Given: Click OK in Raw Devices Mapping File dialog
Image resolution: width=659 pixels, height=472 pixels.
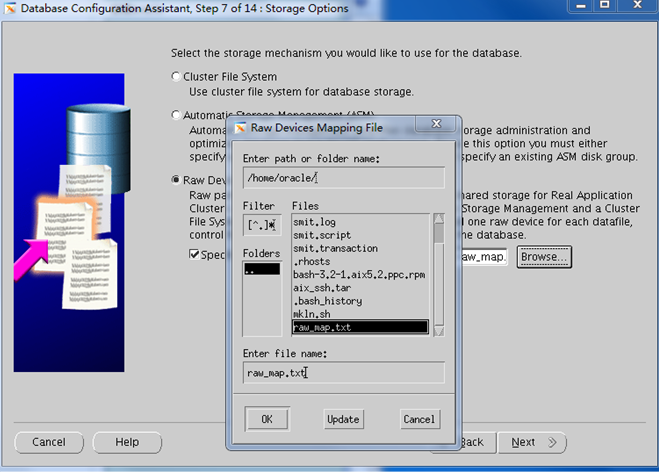Looking at the screenshot, I should pos(267,419).
